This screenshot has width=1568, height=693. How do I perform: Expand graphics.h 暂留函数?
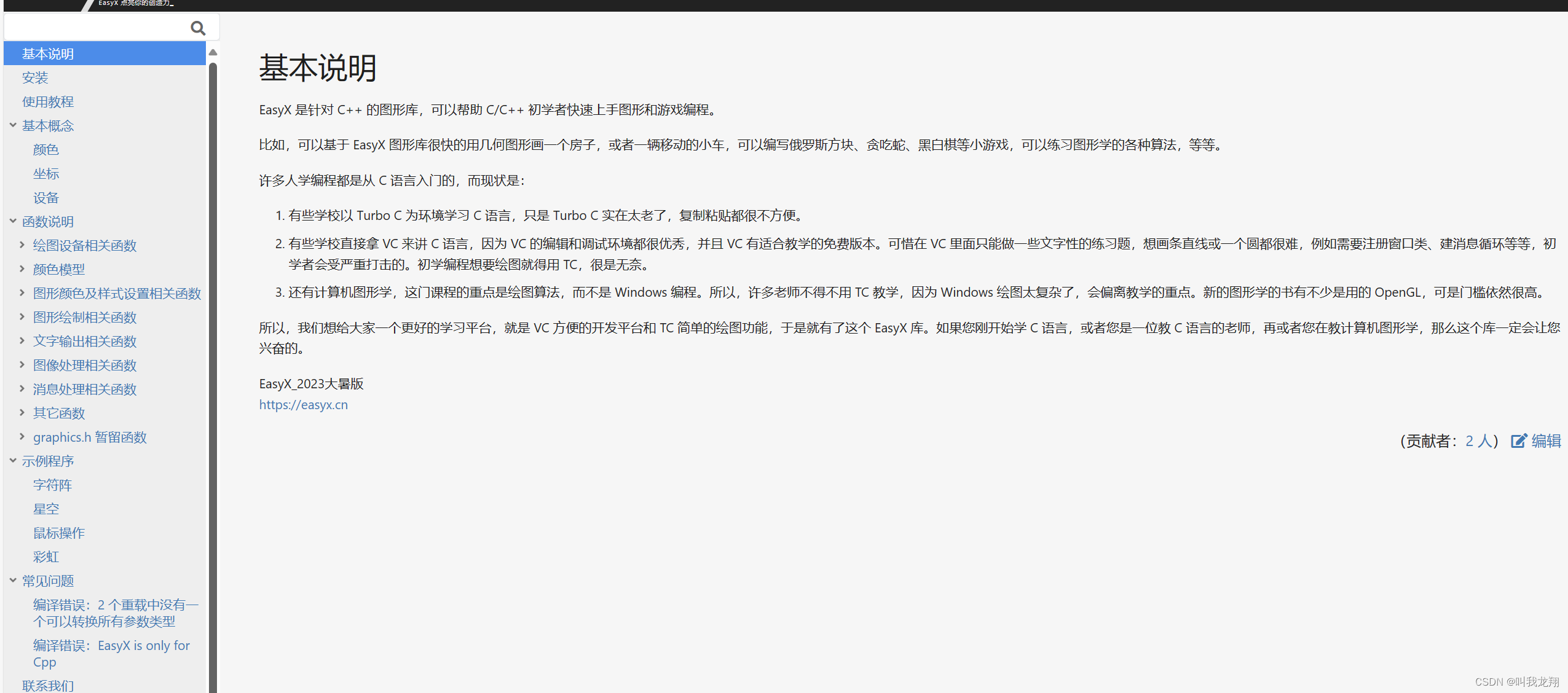click(x=22, y=437)
